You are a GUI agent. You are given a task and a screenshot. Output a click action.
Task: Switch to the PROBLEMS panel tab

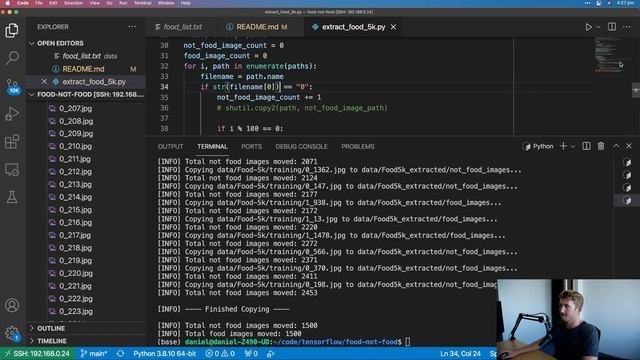[x=358, y=147]
